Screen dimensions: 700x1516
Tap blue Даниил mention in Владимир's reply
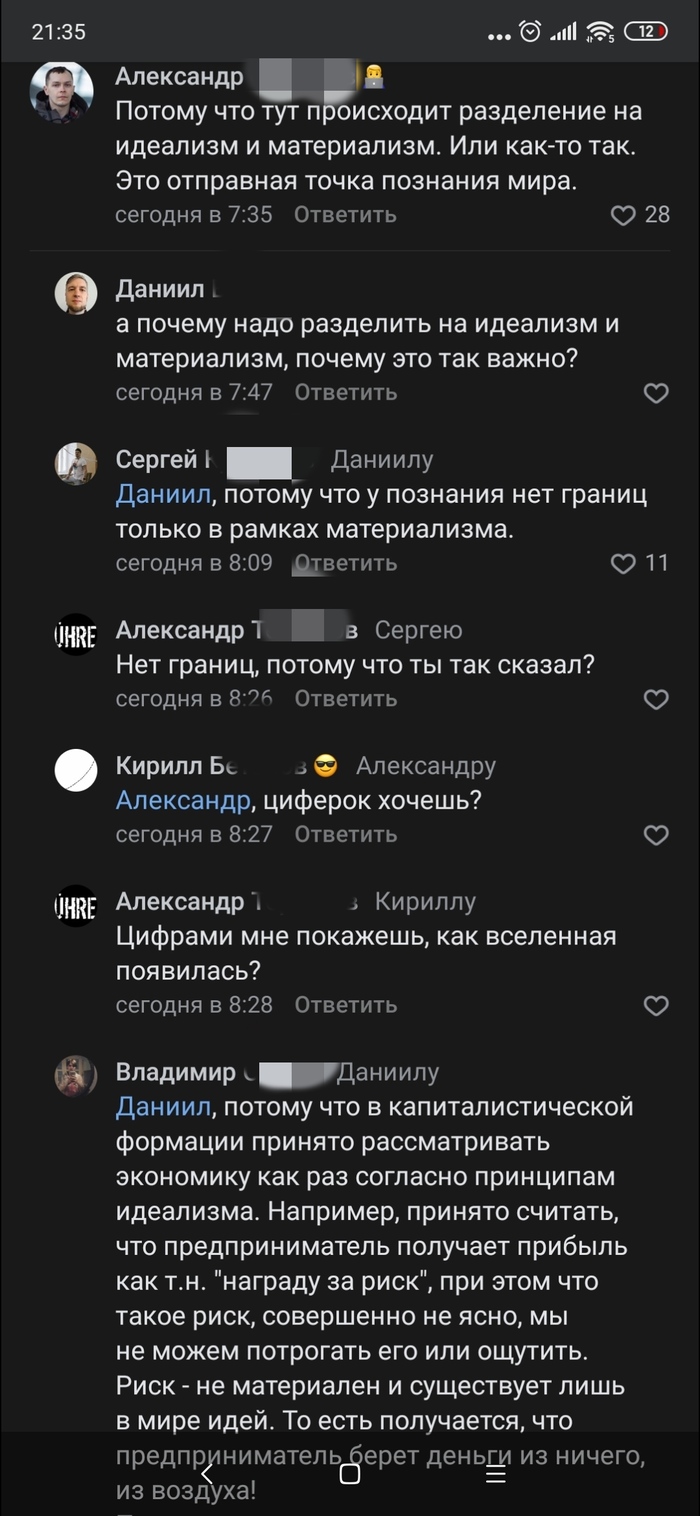point(164,1108)
